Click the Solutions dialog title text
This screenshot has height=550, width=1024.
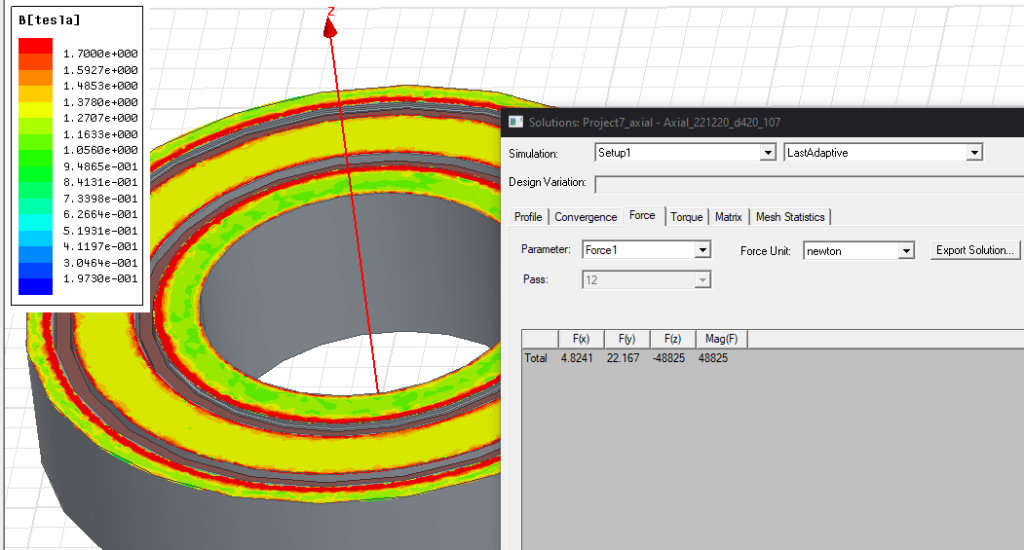(654, 122)
